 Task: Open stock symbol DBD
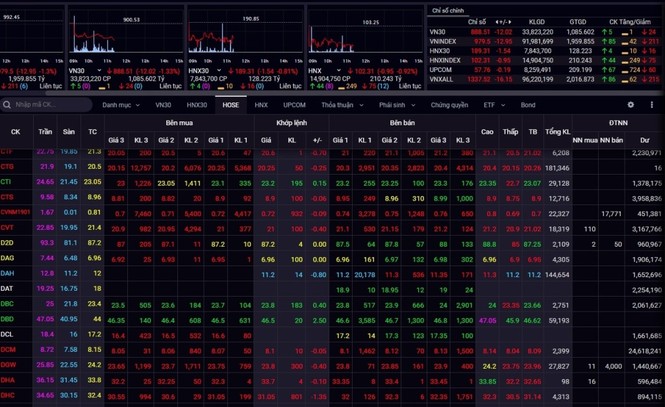click(x=7, y=319)
